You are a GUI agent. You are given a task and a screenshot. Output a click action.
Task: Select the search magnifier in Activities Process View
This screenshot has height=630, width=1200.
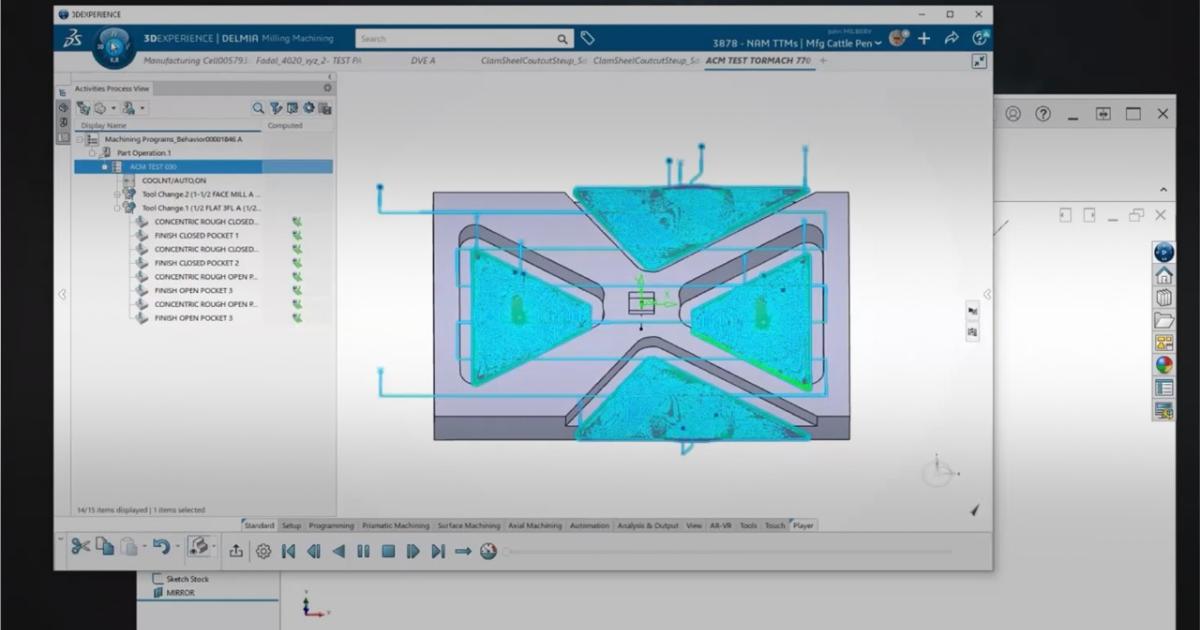[258, 107]
